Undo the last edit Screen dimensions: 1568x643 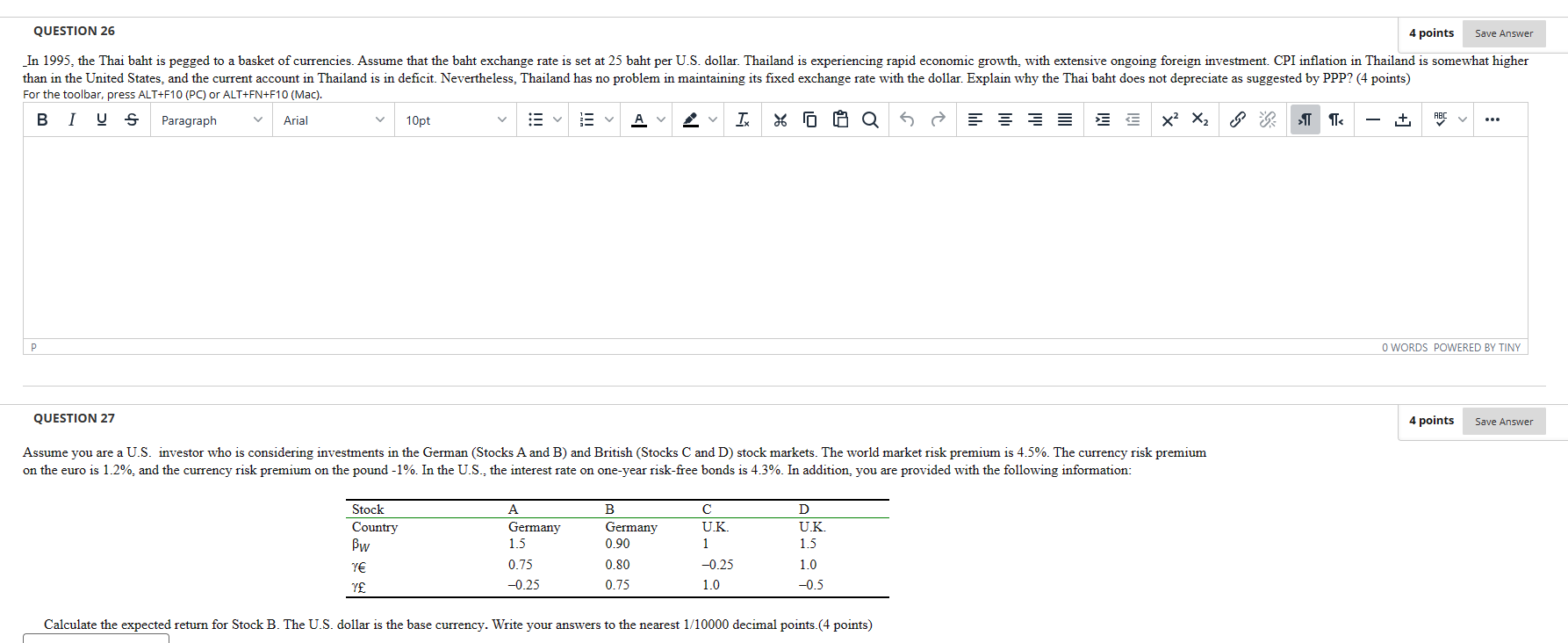[x=907, y=119]
